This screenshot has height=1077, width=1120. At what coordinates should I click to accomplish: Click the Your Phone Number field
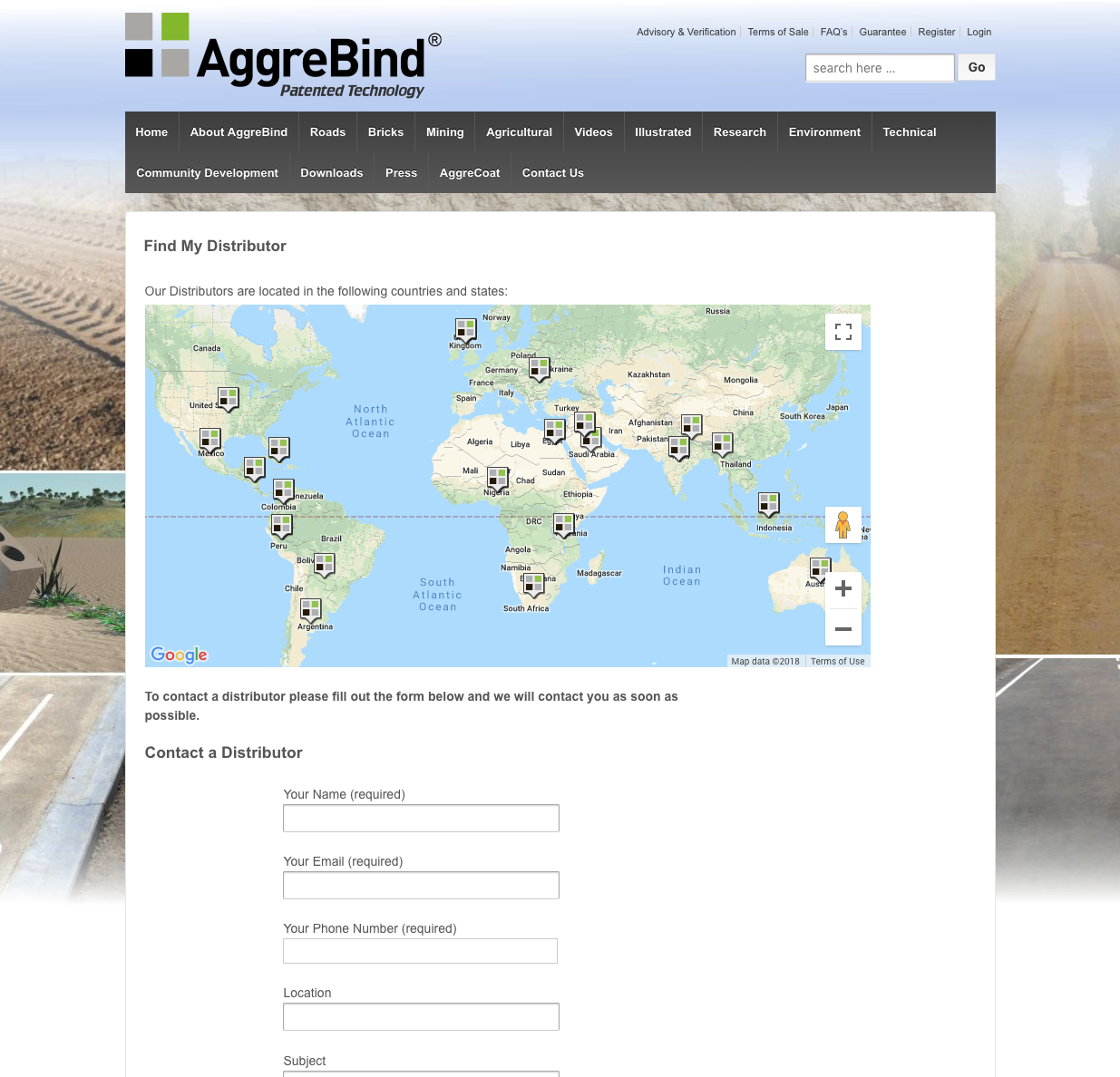pos(420,951)
